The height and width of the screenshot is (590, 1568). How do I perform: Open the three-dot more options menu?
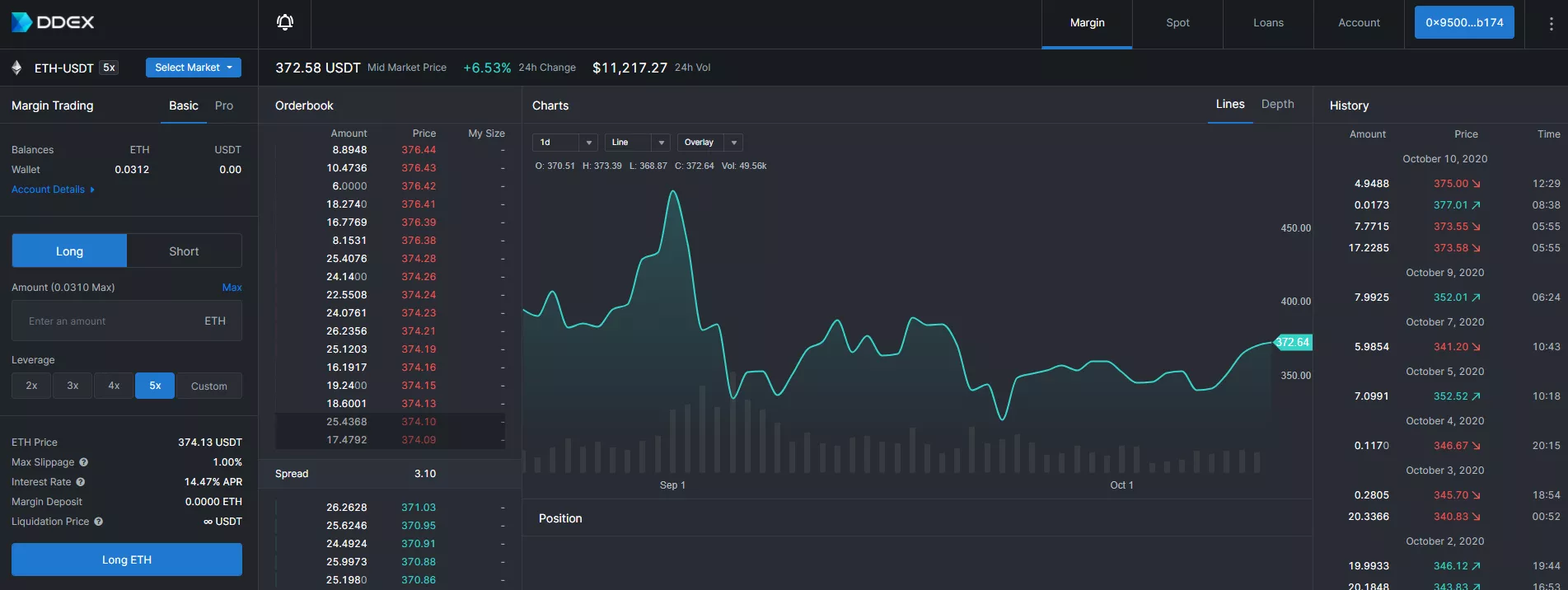pyautogui.click(x=1552, y=24)
